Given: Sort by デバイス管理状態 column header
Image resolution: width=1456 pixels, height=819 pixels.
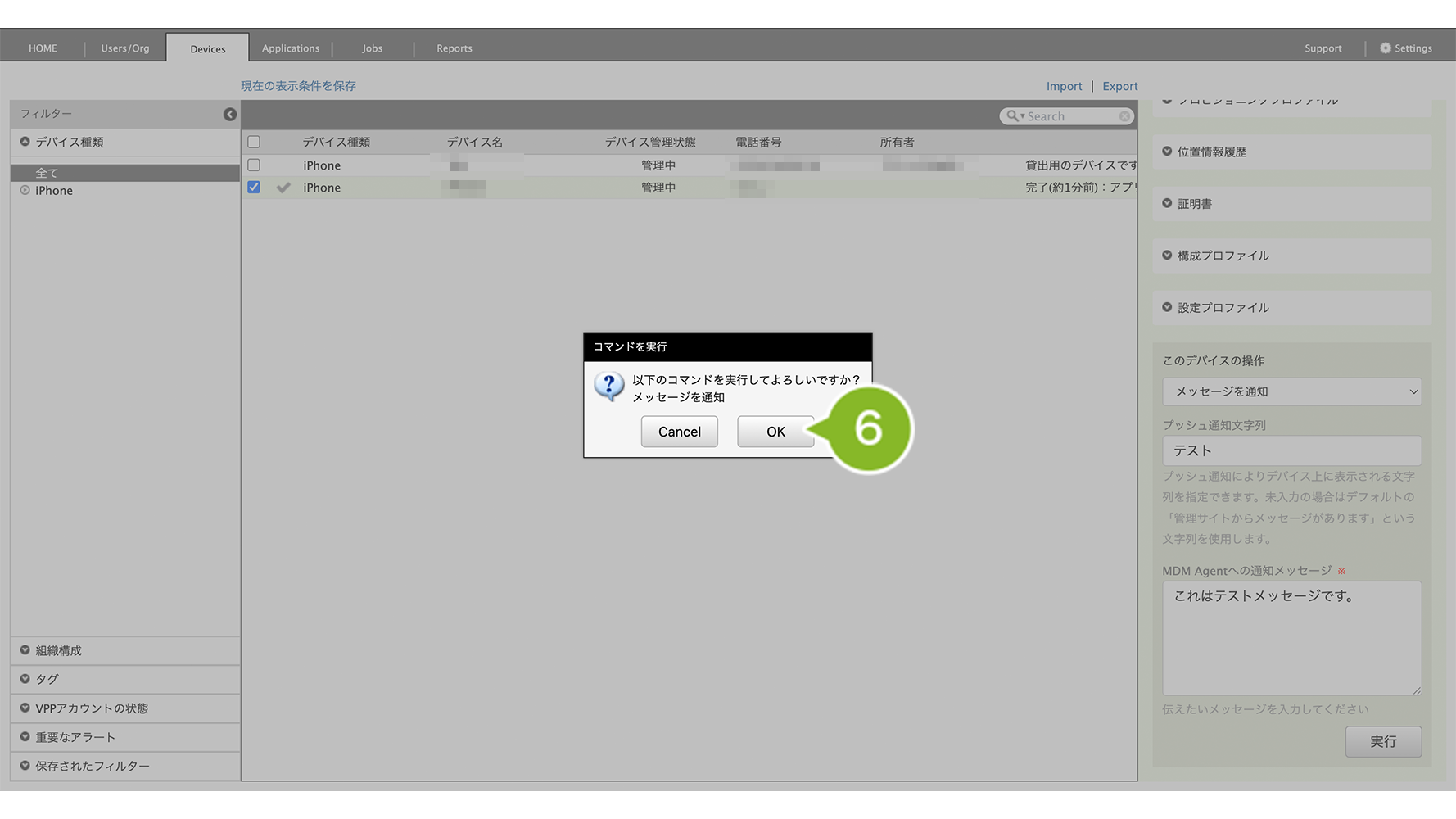Looking at the screenshot, I should [650, 142].
